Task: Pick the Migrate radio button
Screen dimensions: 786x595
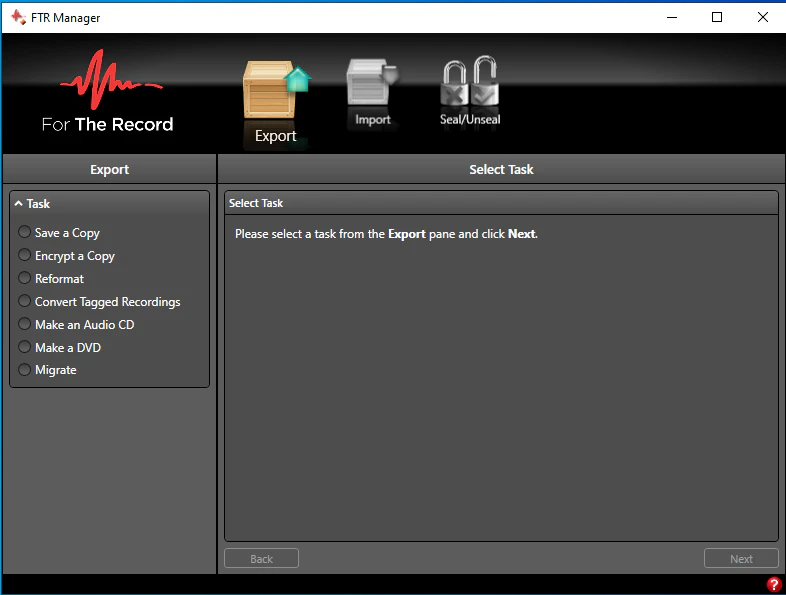Action: (24, 369)
